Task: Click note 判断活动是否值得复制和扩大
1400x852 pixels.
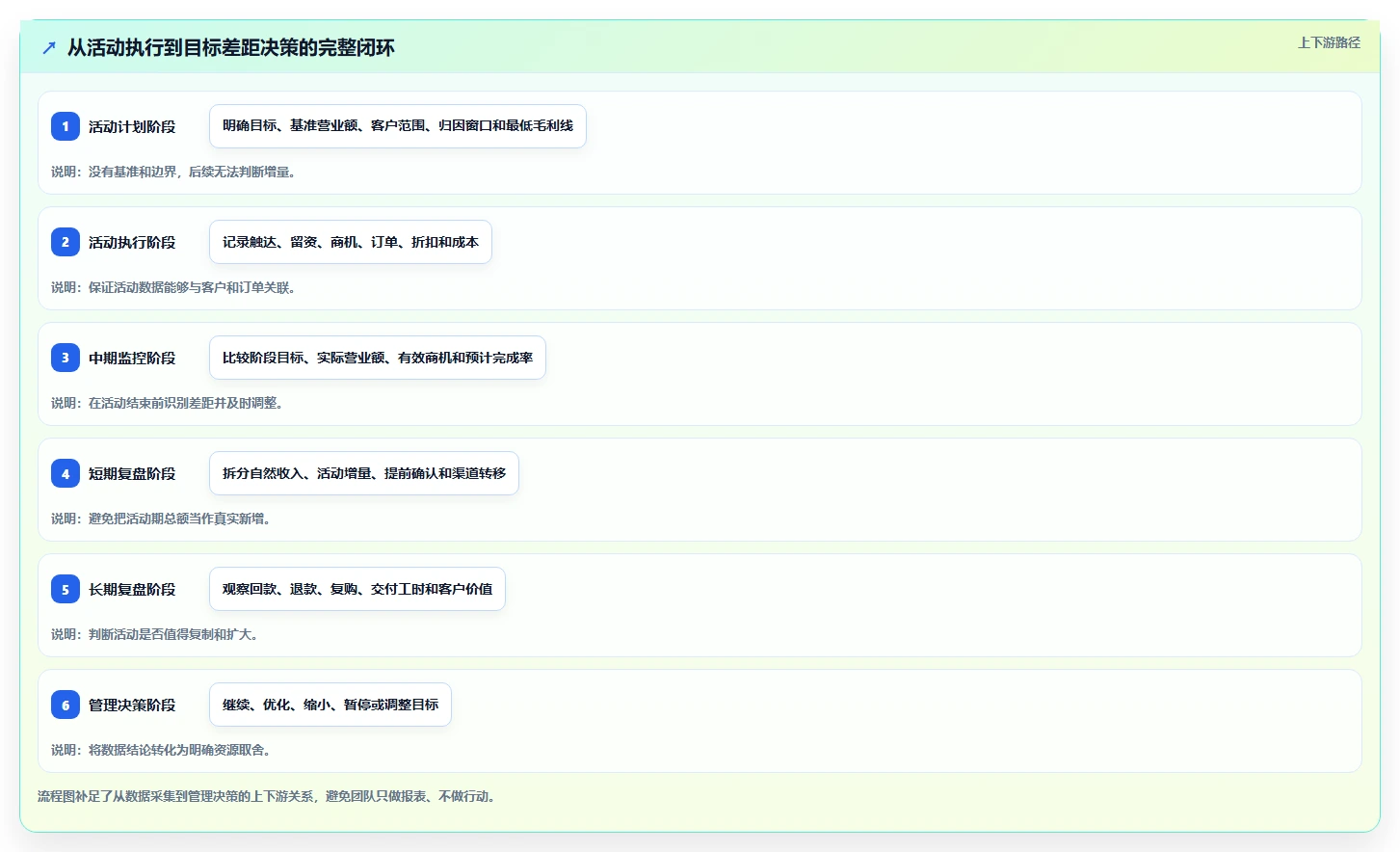Action: tap(155, 634)
